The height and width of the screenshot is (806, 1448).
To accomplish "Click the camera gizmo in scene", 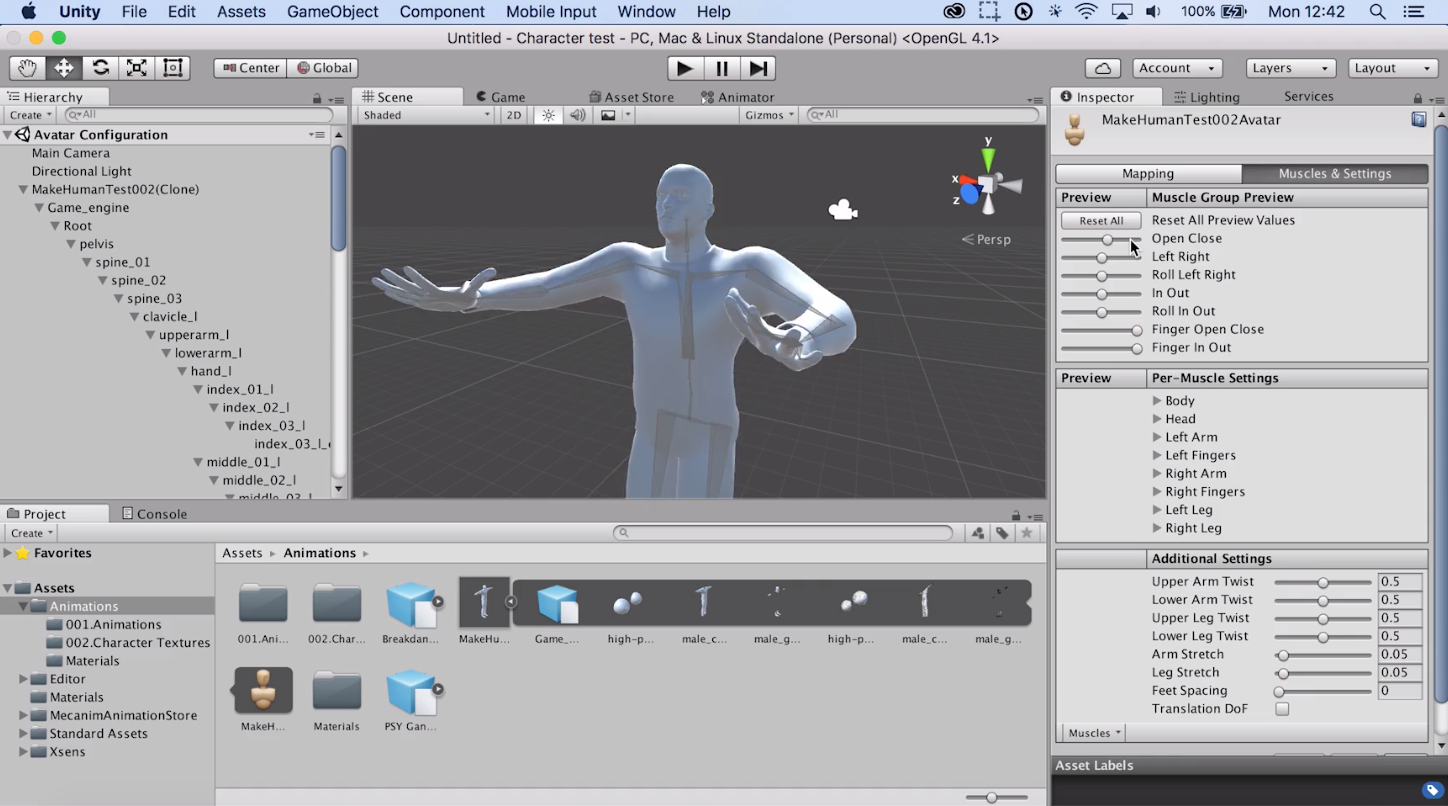I will pos(843,210).
